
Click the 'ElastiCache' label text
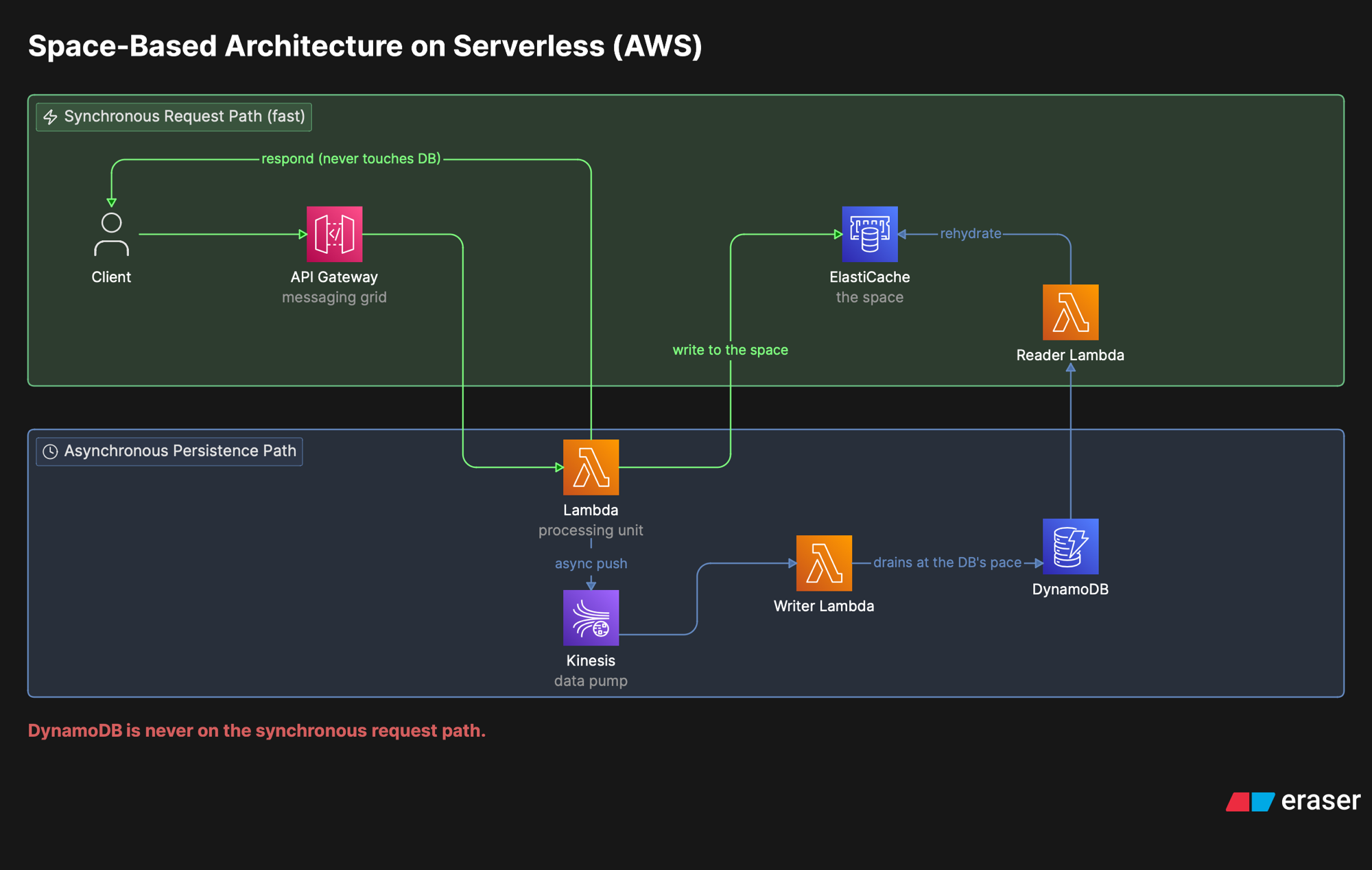coord(869,277)
